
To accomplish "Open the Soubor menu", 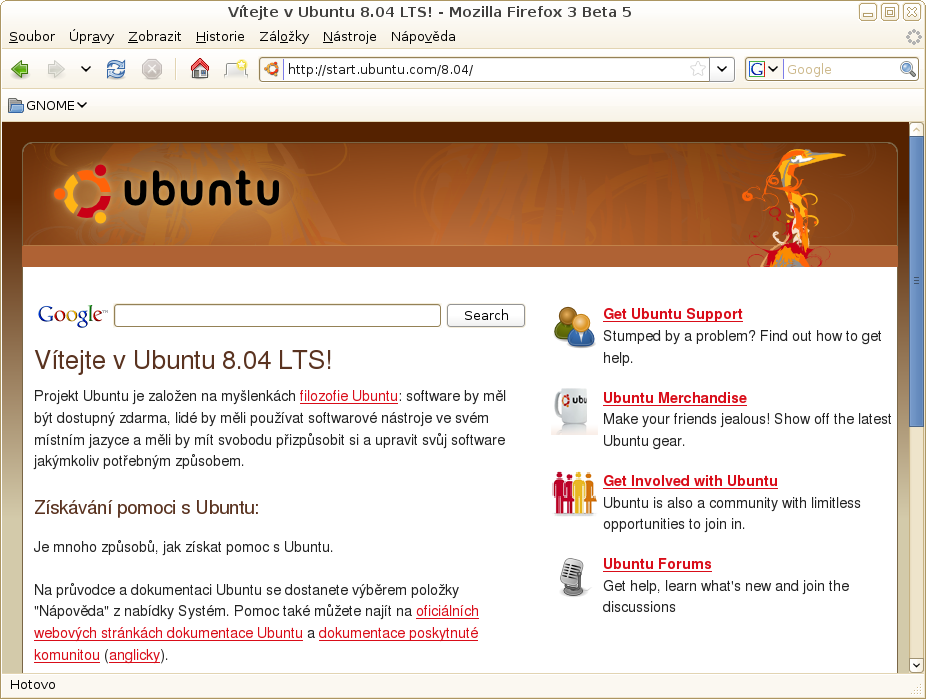I will click(32, 37).
